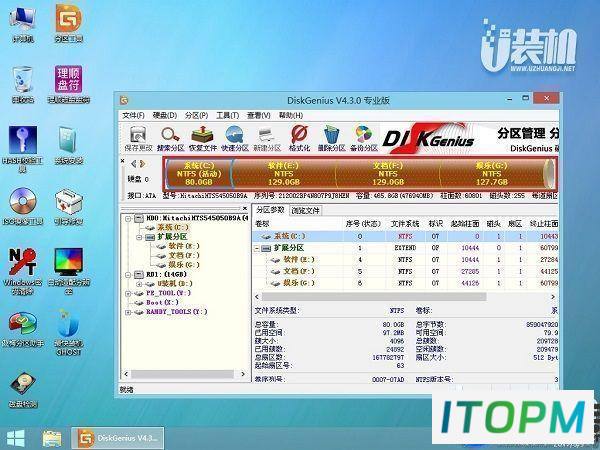Select Boot(X:) in the left tree

(162, 303)
